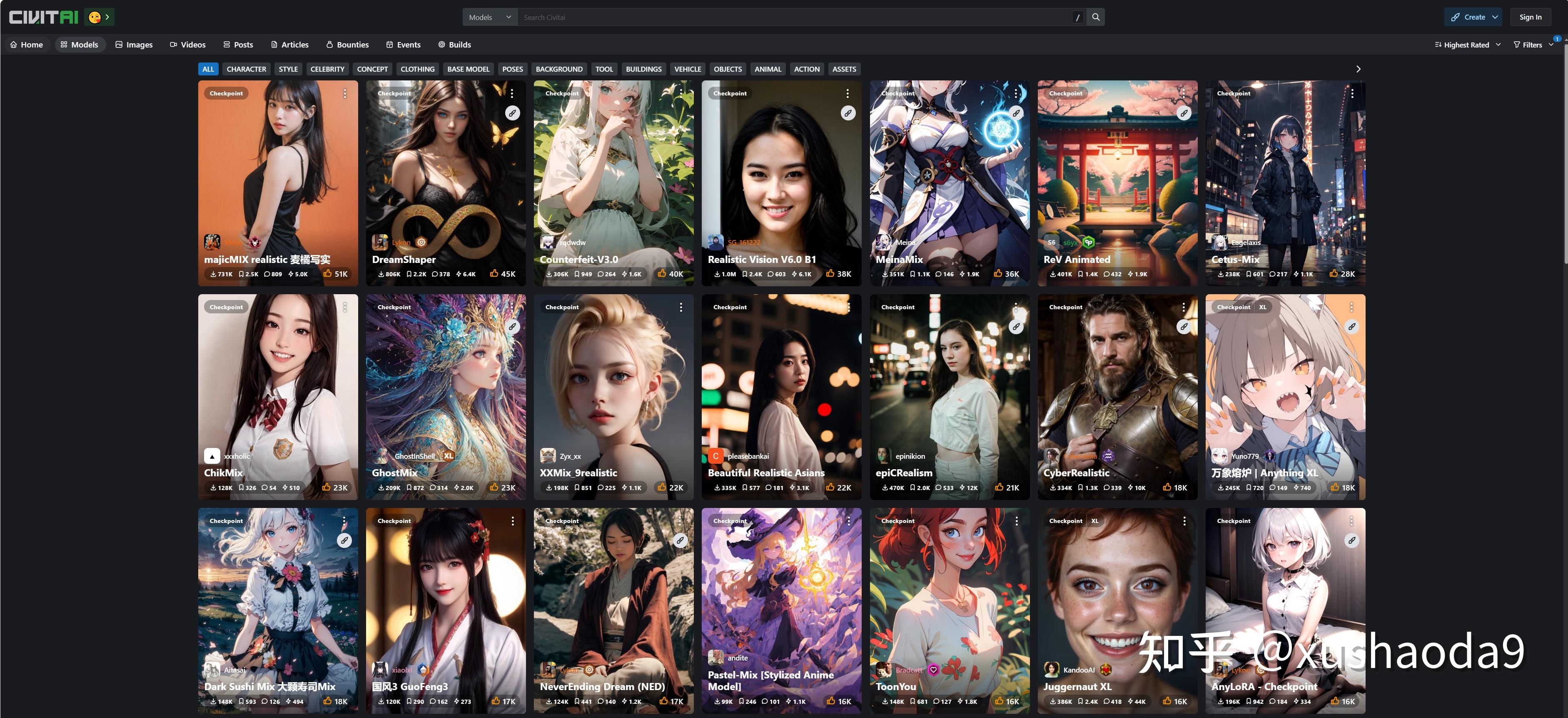
Task: Click the emoji browsing-level toggle beside logo
Action: (99, 17)
